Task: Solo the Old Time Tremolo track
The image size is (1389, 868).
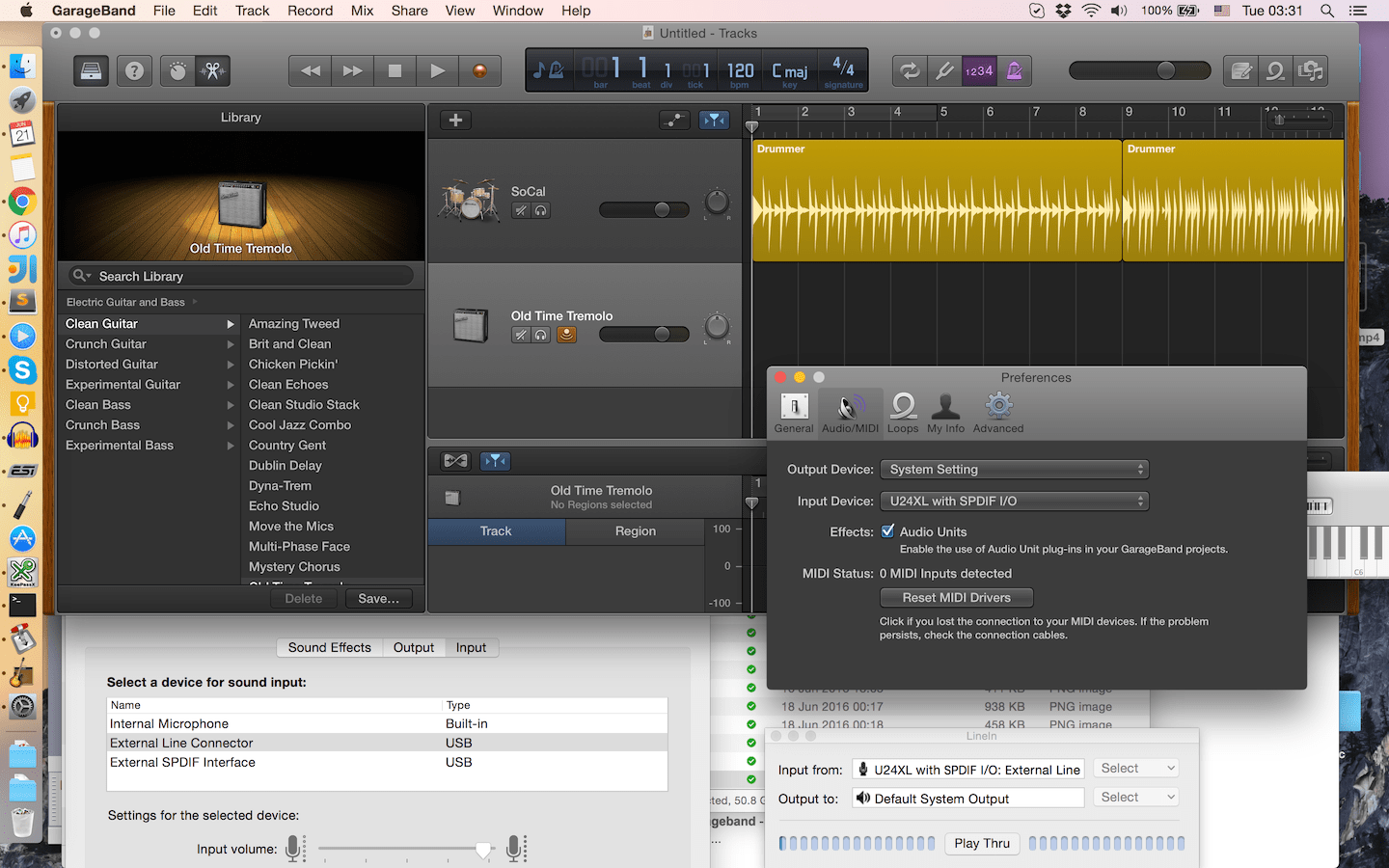Action: point(541,335)
